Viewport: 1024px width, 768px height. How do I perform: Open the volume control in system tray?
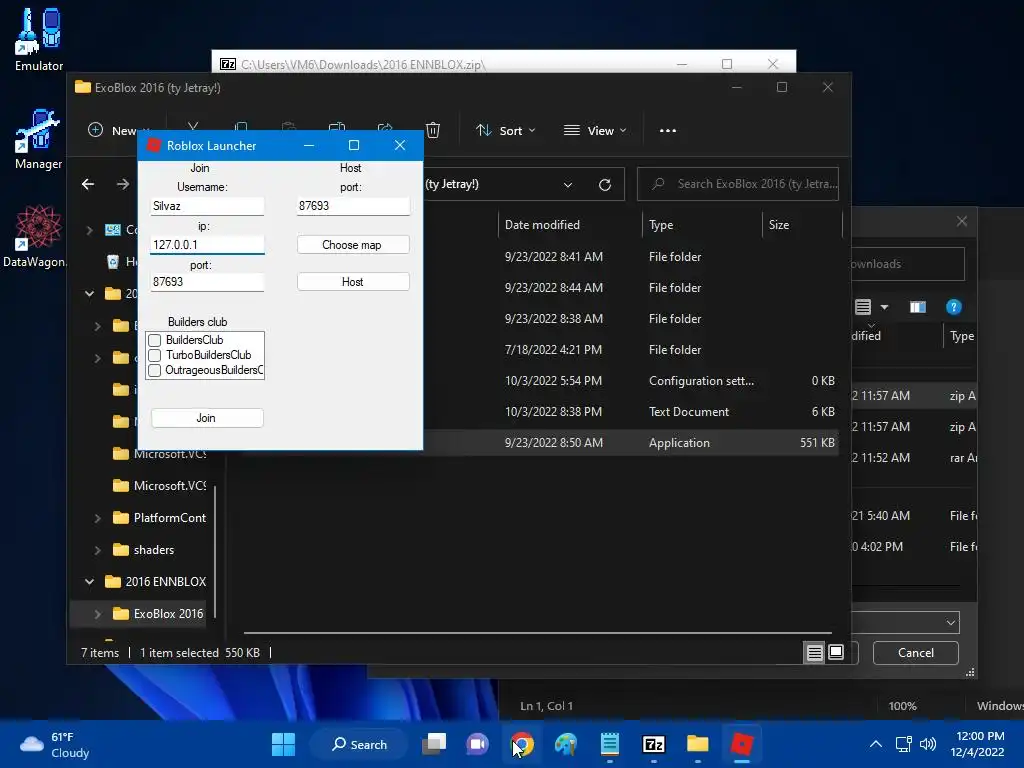[x=927, y=744]
